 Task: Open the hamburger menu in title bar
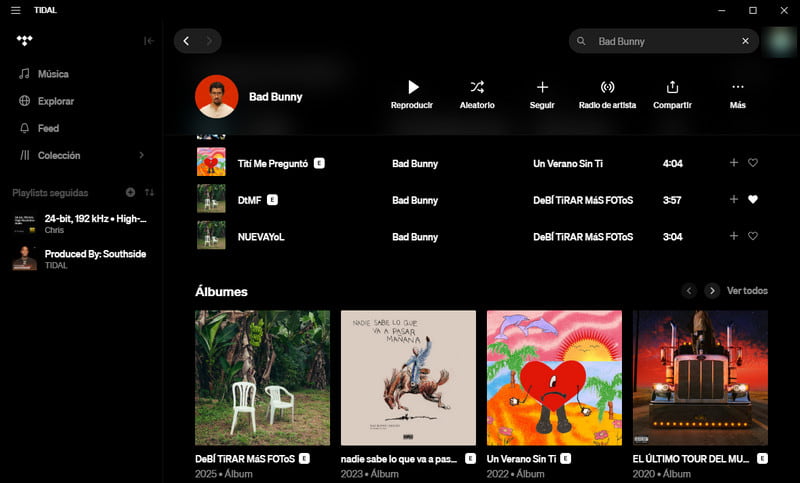tap(16, 10)
